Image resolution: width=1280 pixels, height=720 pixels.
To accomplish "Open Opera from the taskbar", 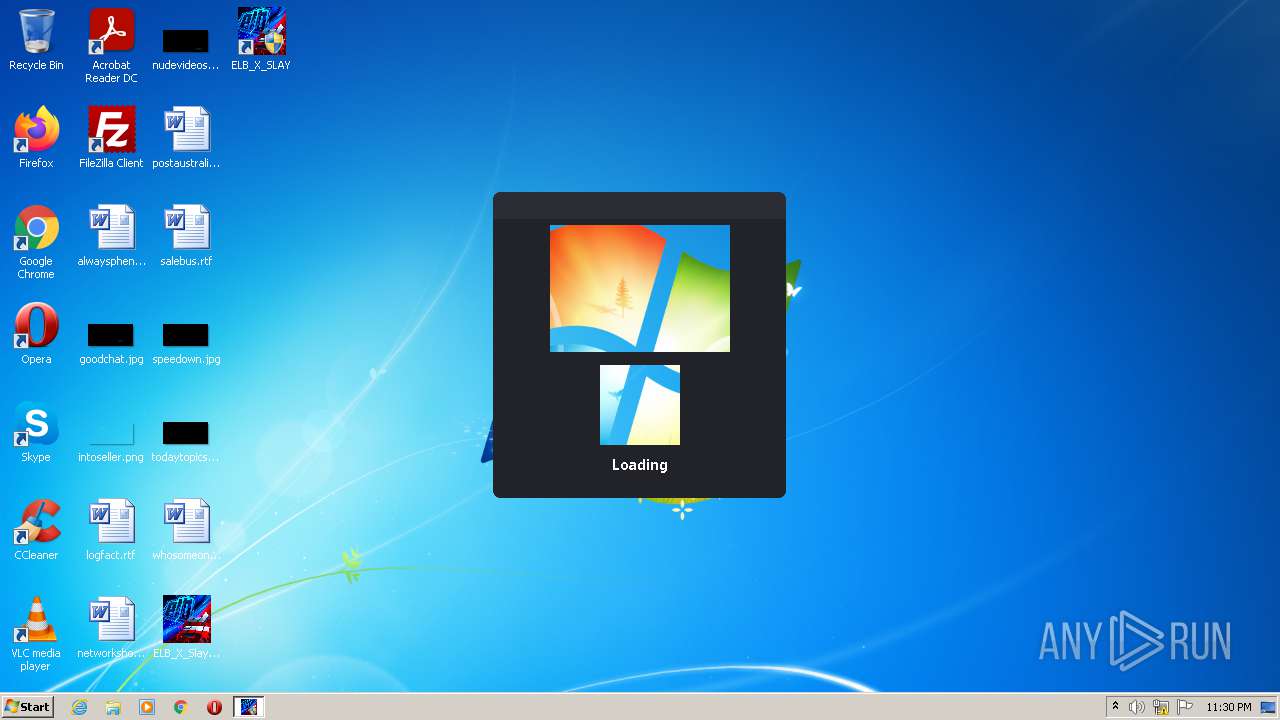I will pos(214,707).
